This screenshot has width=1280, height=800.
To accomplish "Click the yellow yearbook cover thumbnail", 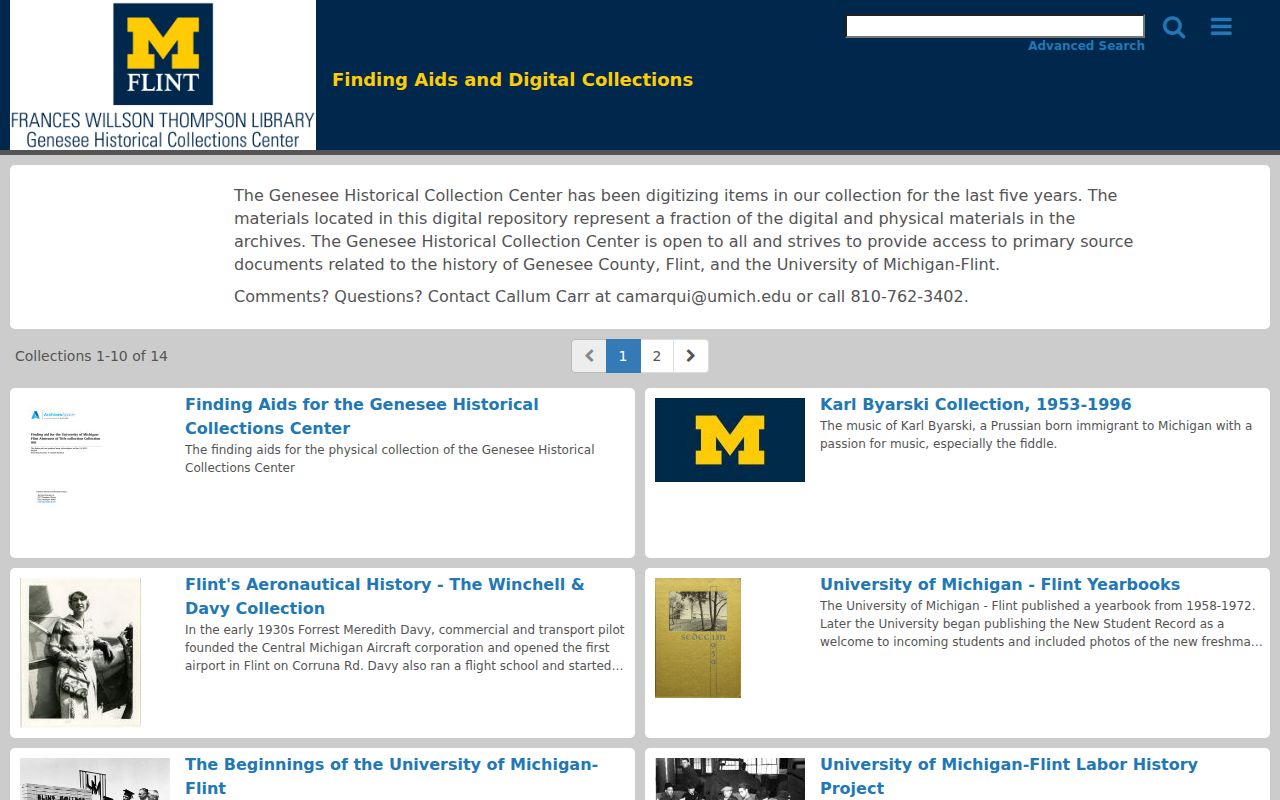I will [x=698, y=638].
